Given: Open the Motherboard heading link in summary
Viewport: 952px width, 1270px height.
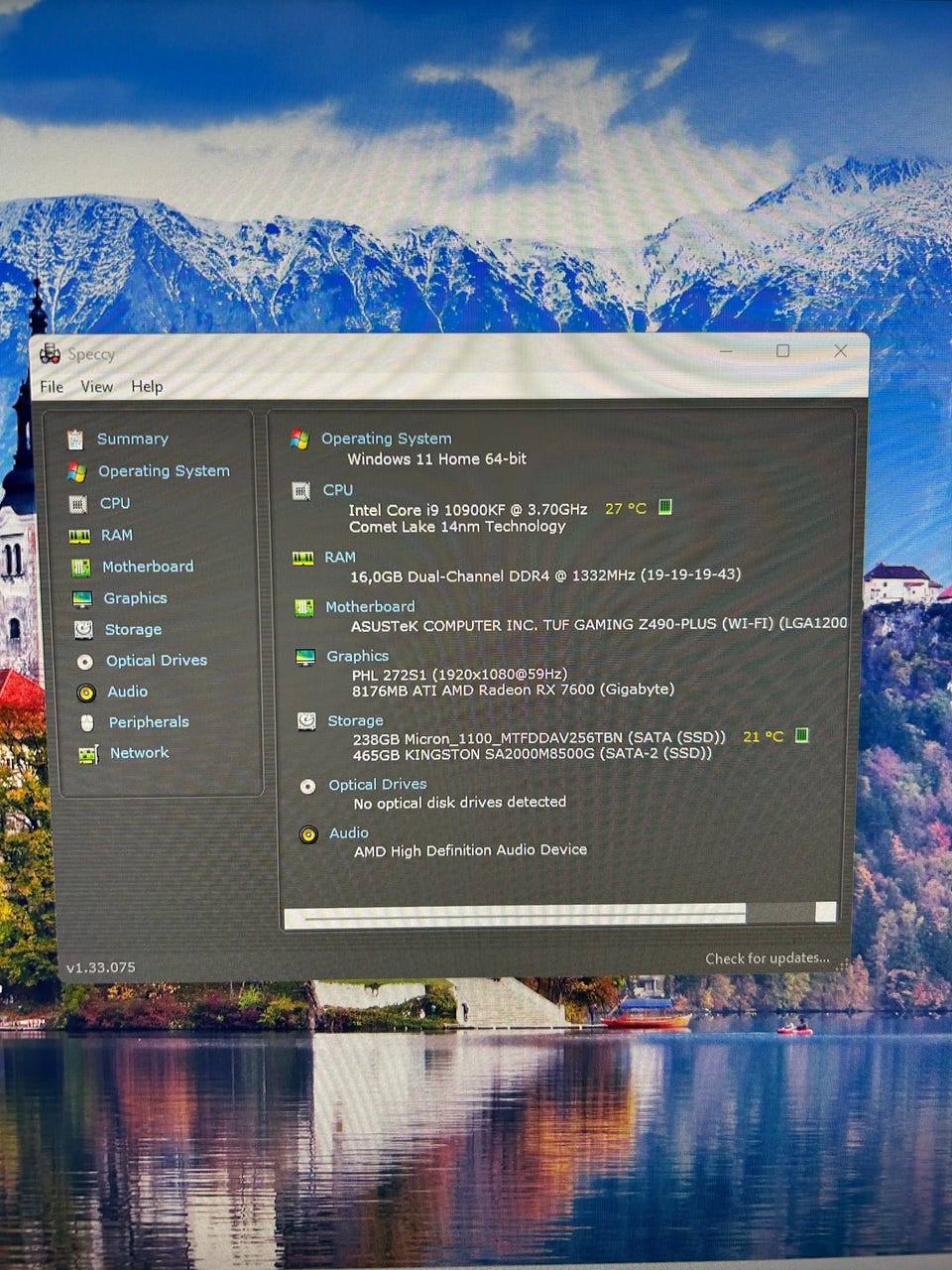Looking at the screenshot, I should (370, 607).
